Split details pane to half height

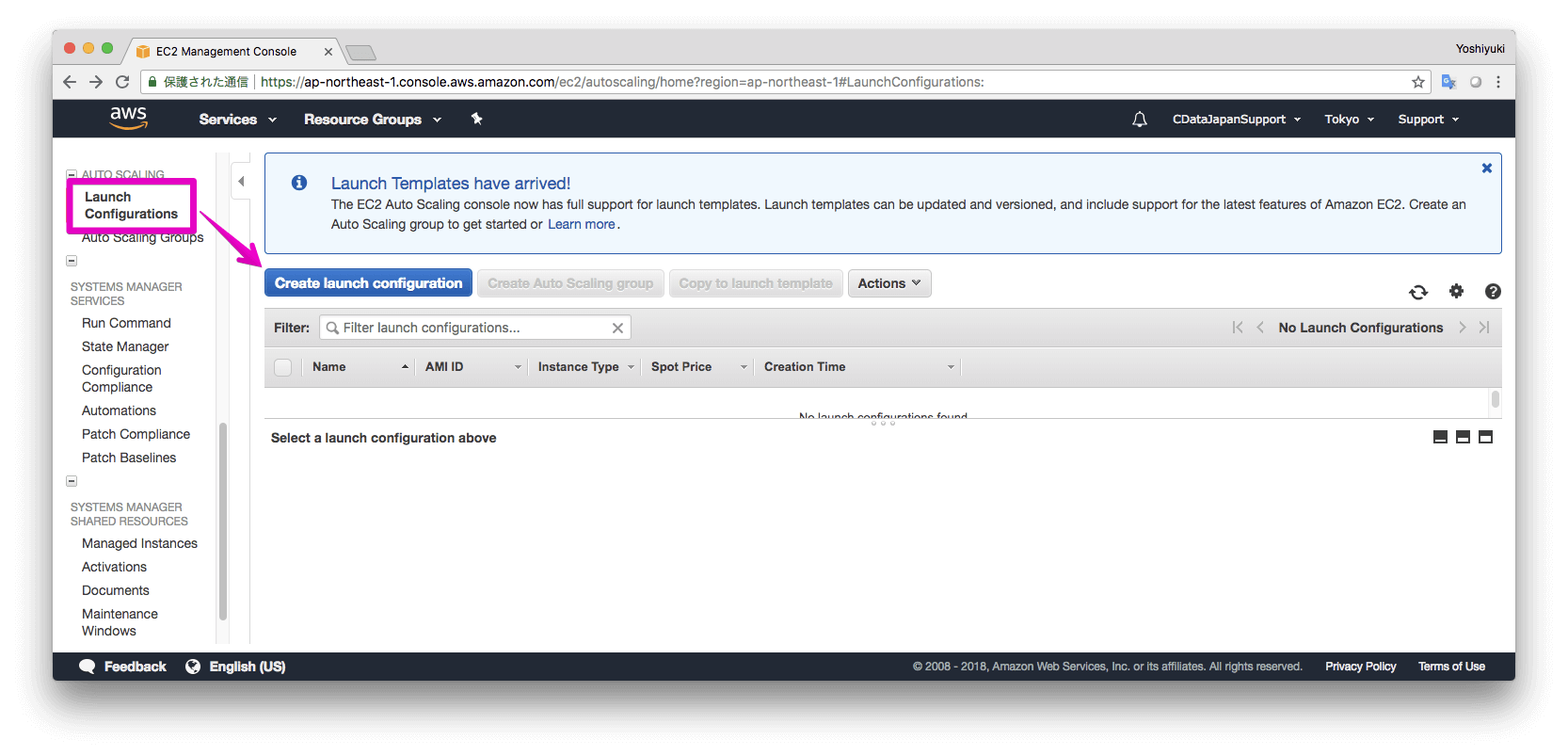click(1463, 437)
